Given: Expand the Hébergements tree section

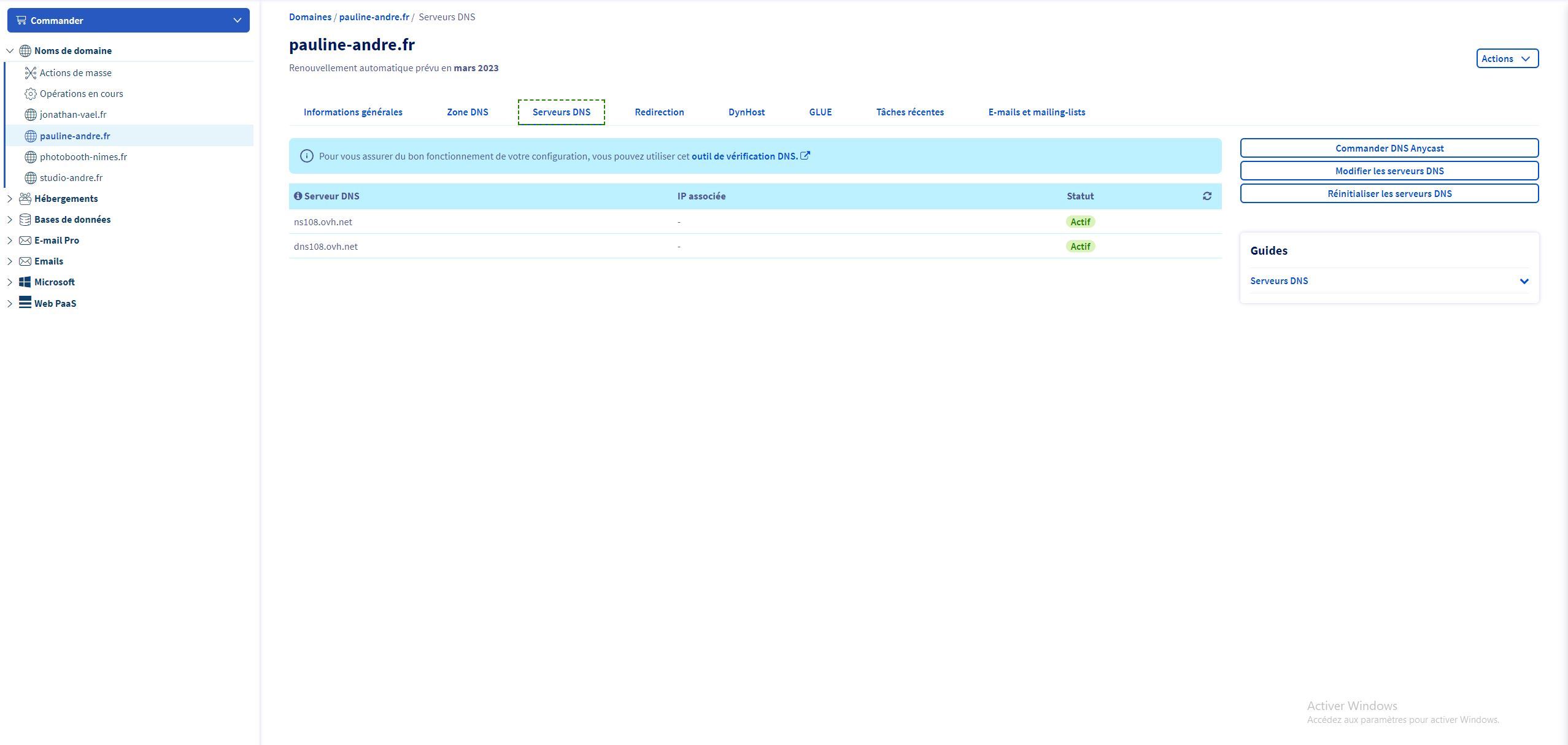Looking at the screenshot, I should point(9,199).
